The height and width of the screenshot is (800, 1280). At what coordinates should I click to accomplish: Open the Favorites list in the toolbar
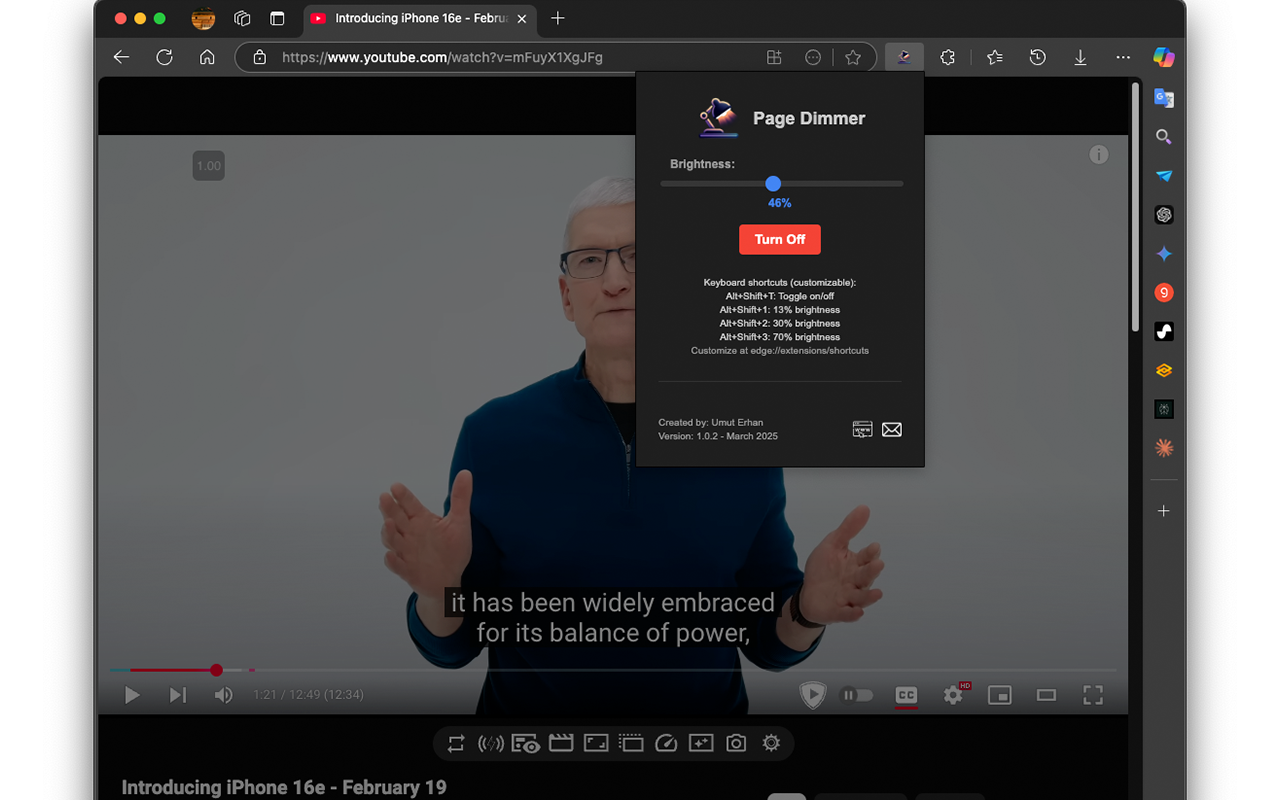click(994, 58)
